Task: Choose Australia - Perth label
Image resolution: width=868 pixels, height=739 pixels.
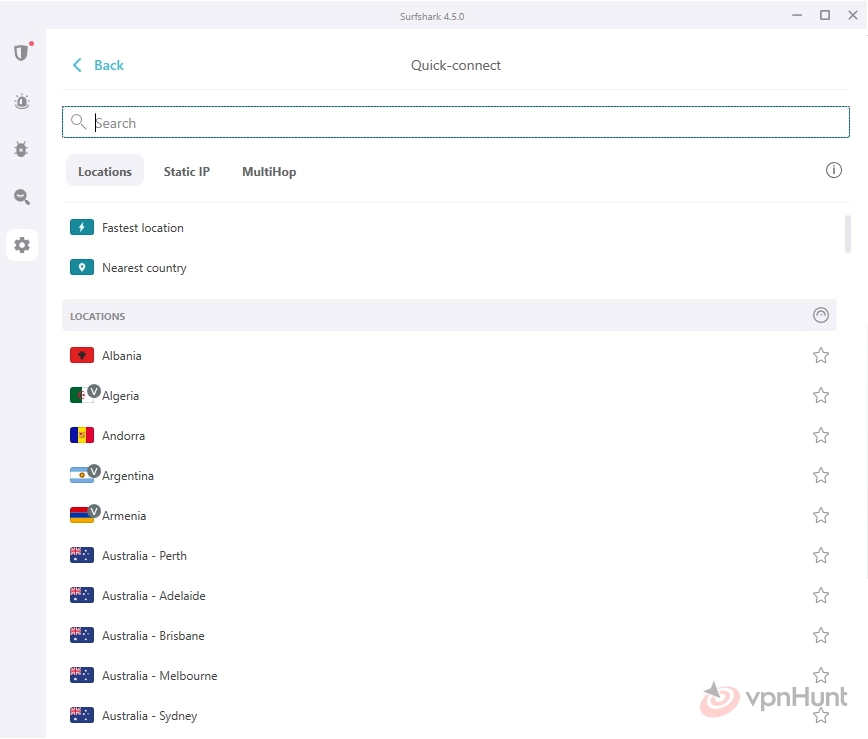Action: tap(144, 556)
